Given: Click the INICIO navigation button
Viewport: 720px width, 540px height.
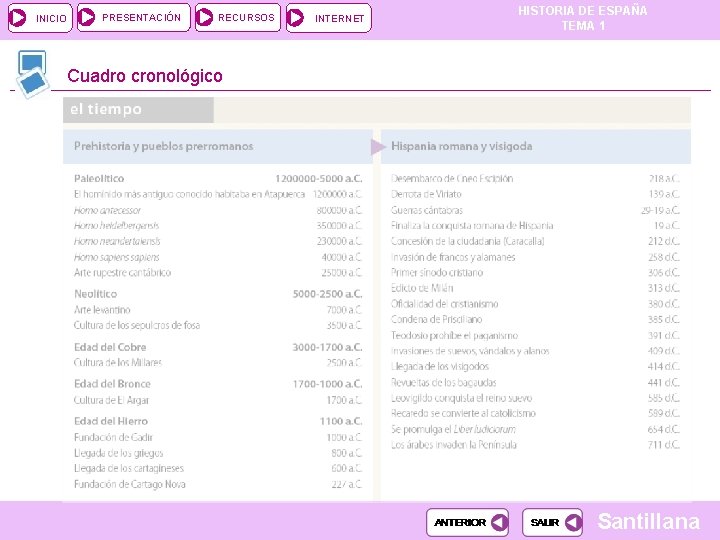Looking at the screenshot, I should tap(40, 18).
